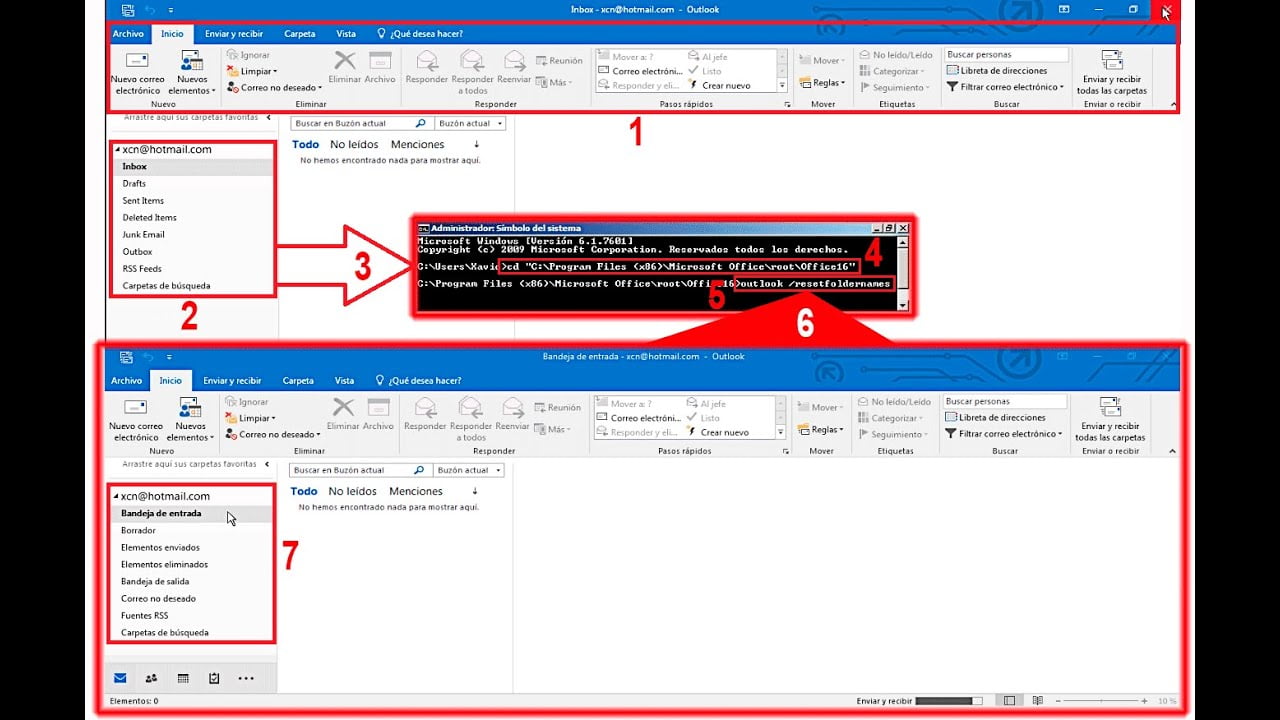Click Responder in Bandeja de entrada window ribbon

tap(425, 414)
